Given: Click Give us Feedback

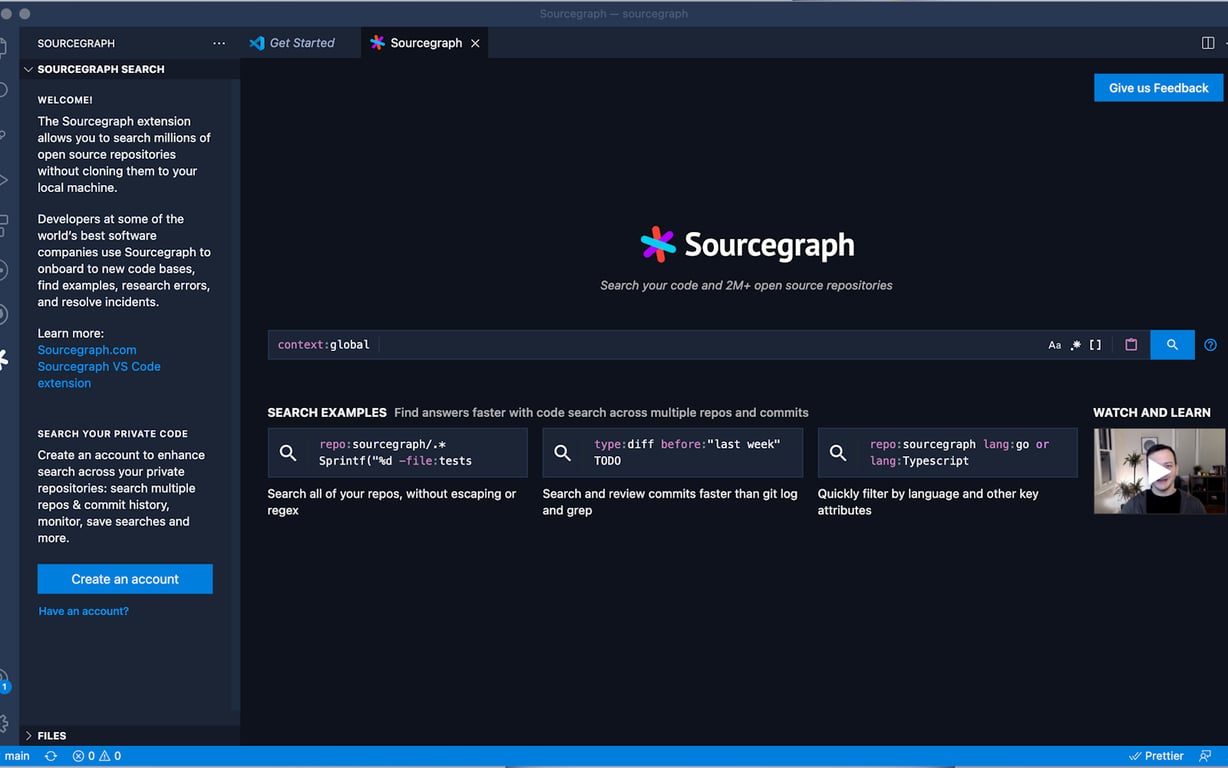Looking at the screenshot, I should (1157, 87).
